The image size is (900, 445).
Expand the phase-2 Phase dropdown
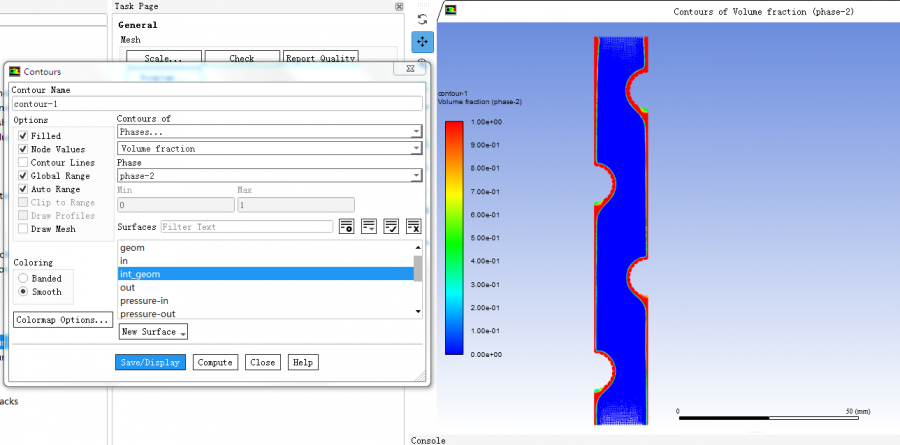click(x=269, y=176)
